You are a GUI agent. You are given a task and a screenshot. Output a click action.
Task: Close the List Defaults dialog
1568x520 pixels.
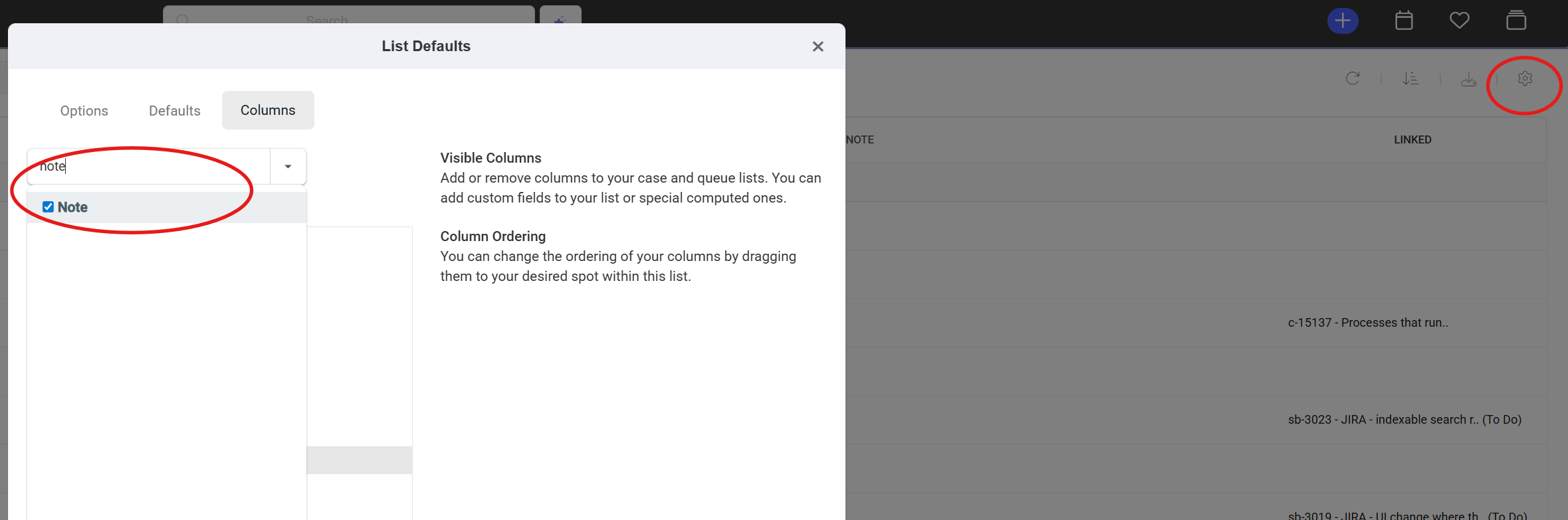tap(818, 46)
